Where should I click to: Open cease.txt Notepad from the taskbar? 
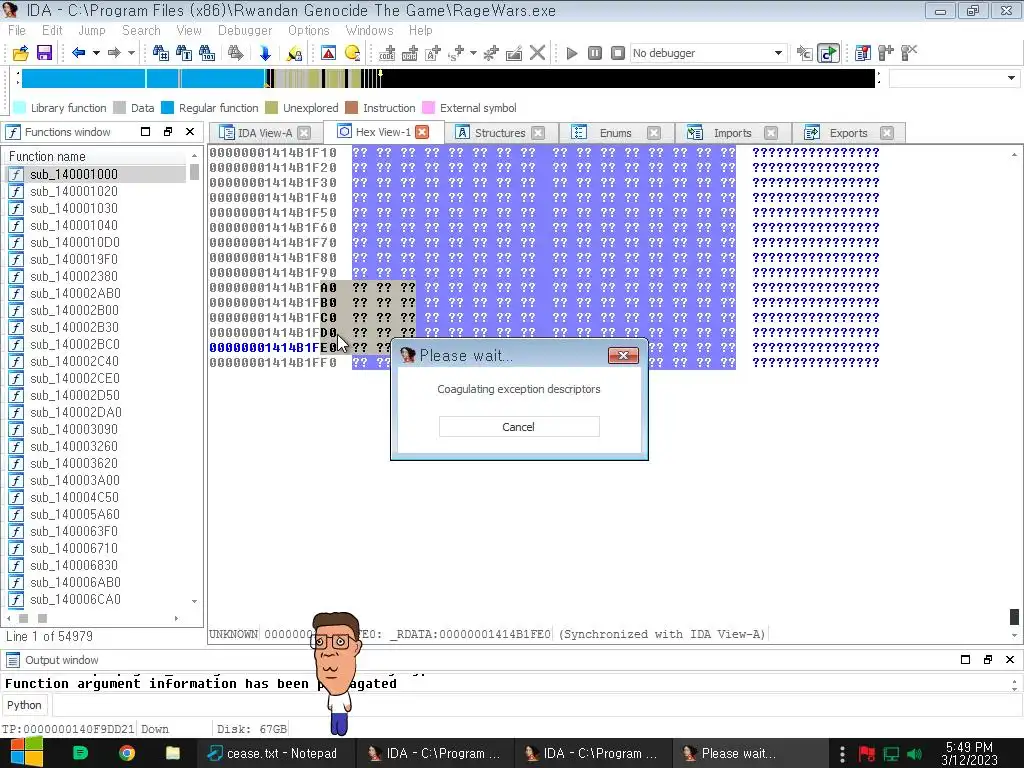click(274, 753)
